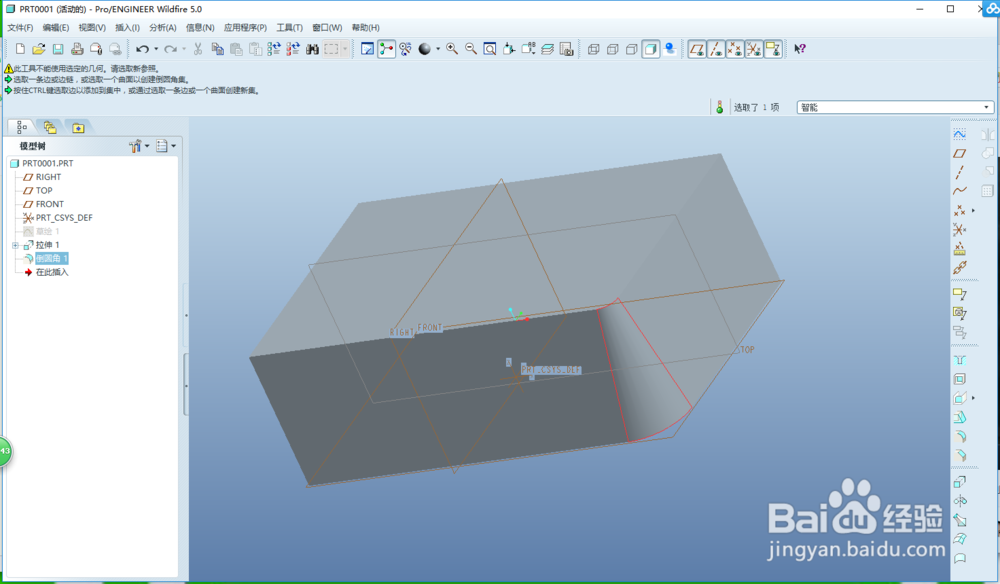The height and width of the screenshot is (584, 1000).
Task: Click the Zoom In magnifier
Action: pyautogui.click(x=452, y=49)
